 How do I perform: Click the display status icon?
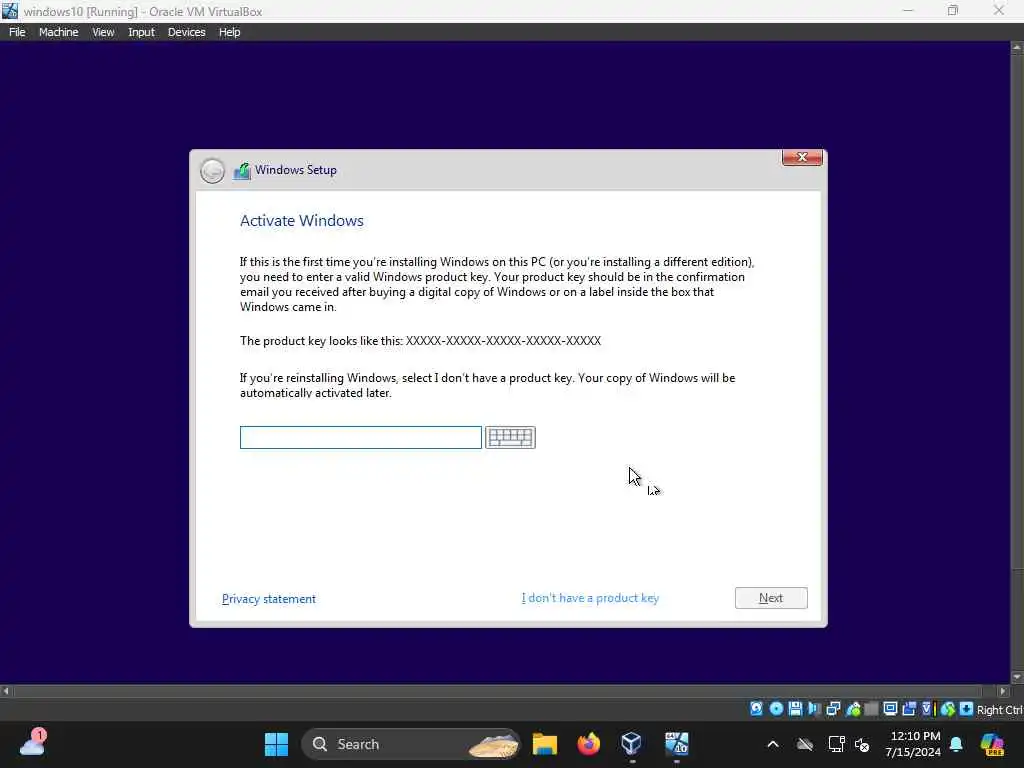(891, 709)
